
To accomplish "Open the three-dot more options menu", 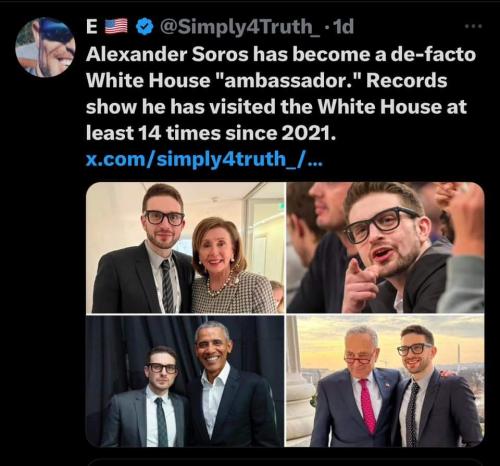I will tap(474, 26).
